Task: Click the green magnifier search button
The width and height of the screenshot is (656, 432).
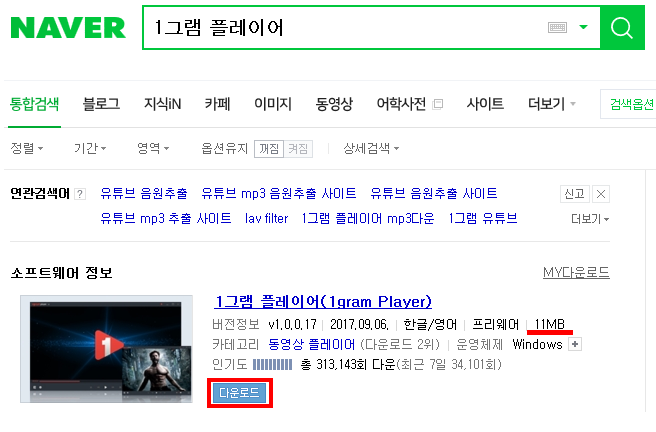Action: [622, 28]
